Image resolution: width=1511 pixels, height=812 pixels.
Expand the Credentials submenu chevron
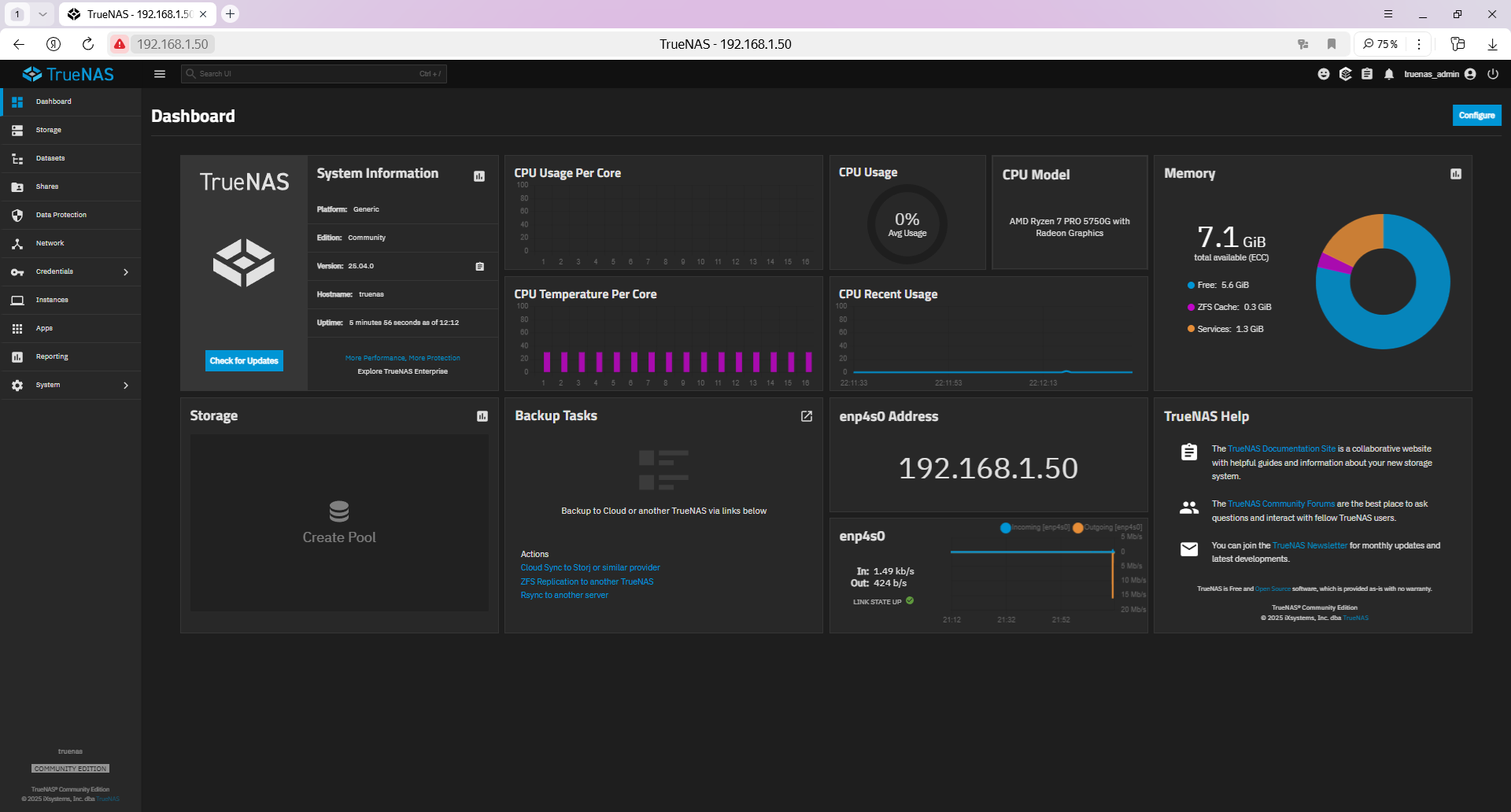pos(126,272)
